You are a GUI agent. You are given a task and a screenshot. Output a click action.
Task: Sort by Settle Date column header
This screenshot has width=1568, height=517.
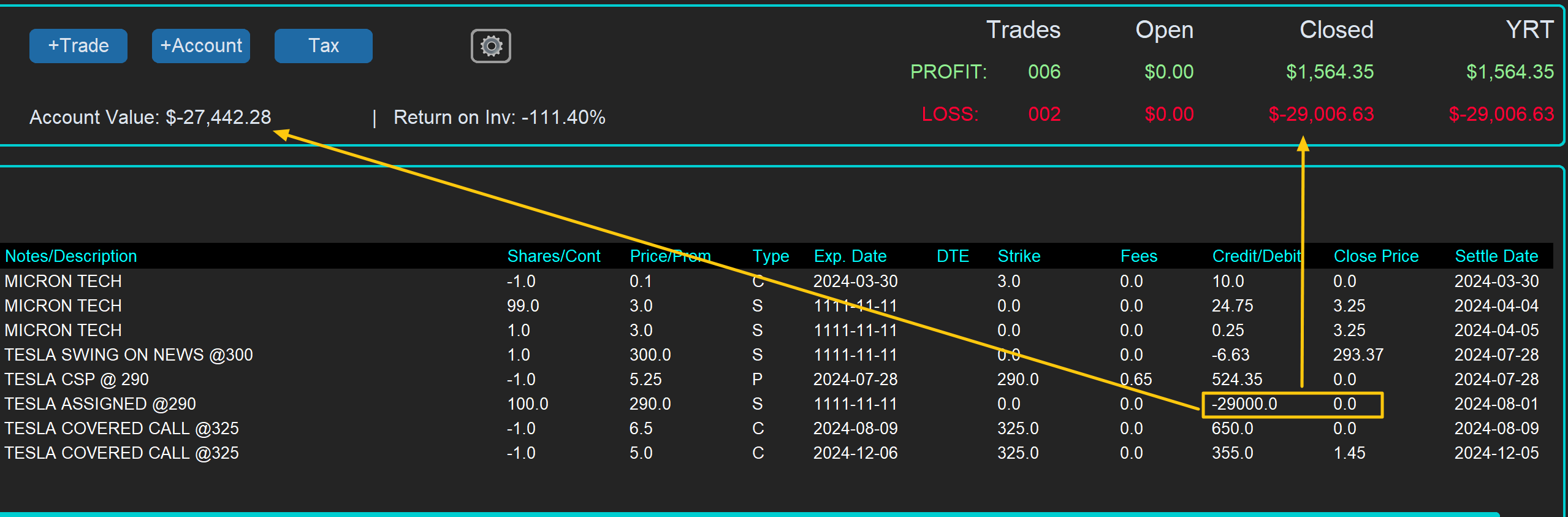click(x=1496, y=256)
